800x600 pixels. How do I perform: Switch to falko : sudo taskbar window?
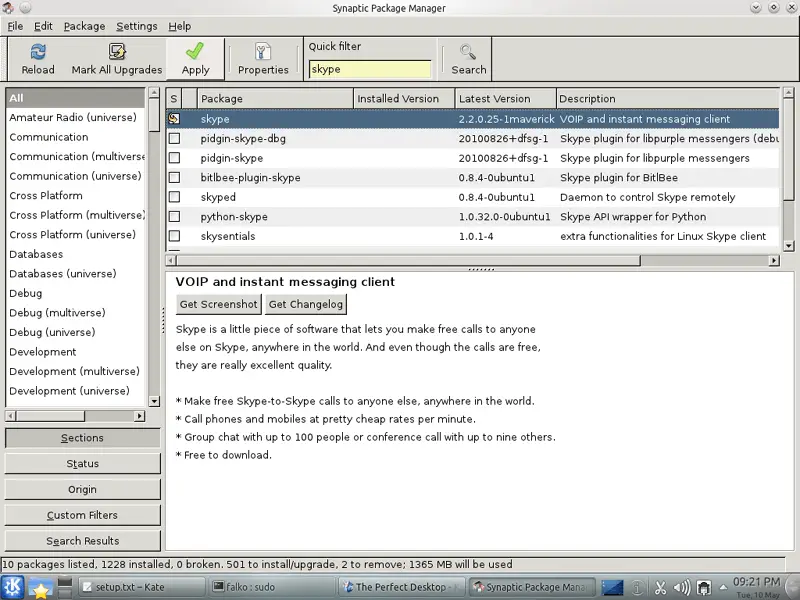coord(273,587)
